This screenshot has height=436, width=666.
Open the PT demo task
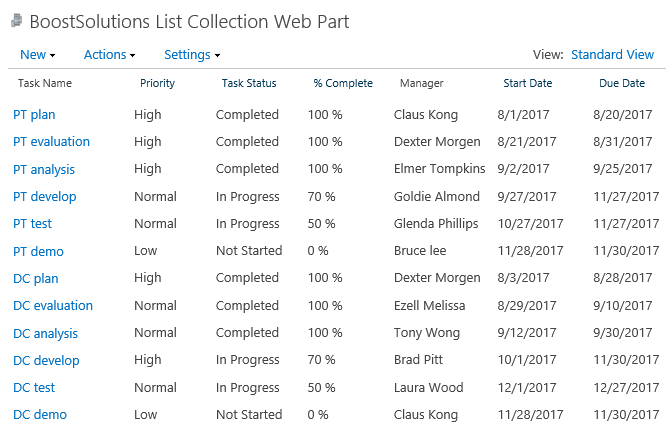coord(38,252)
